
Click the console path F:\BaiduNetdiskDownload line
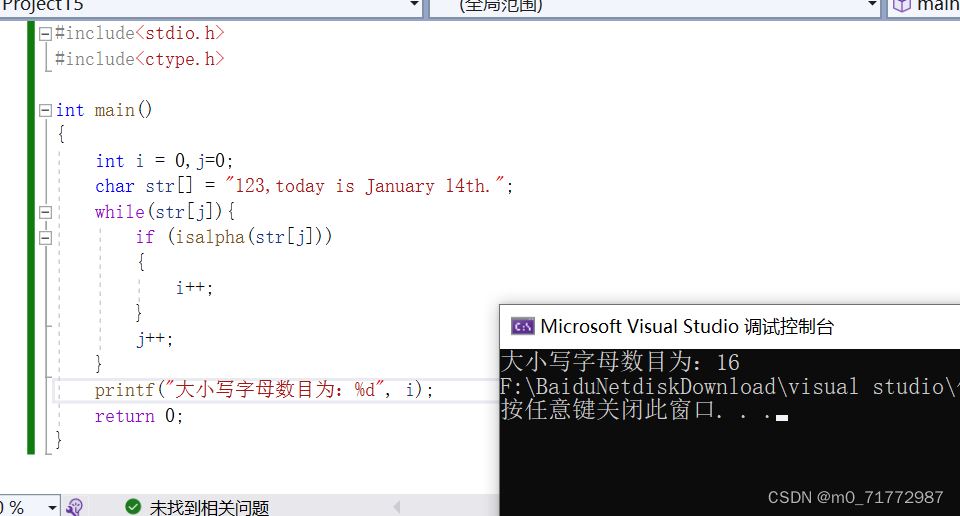click(x=730, y=387)
